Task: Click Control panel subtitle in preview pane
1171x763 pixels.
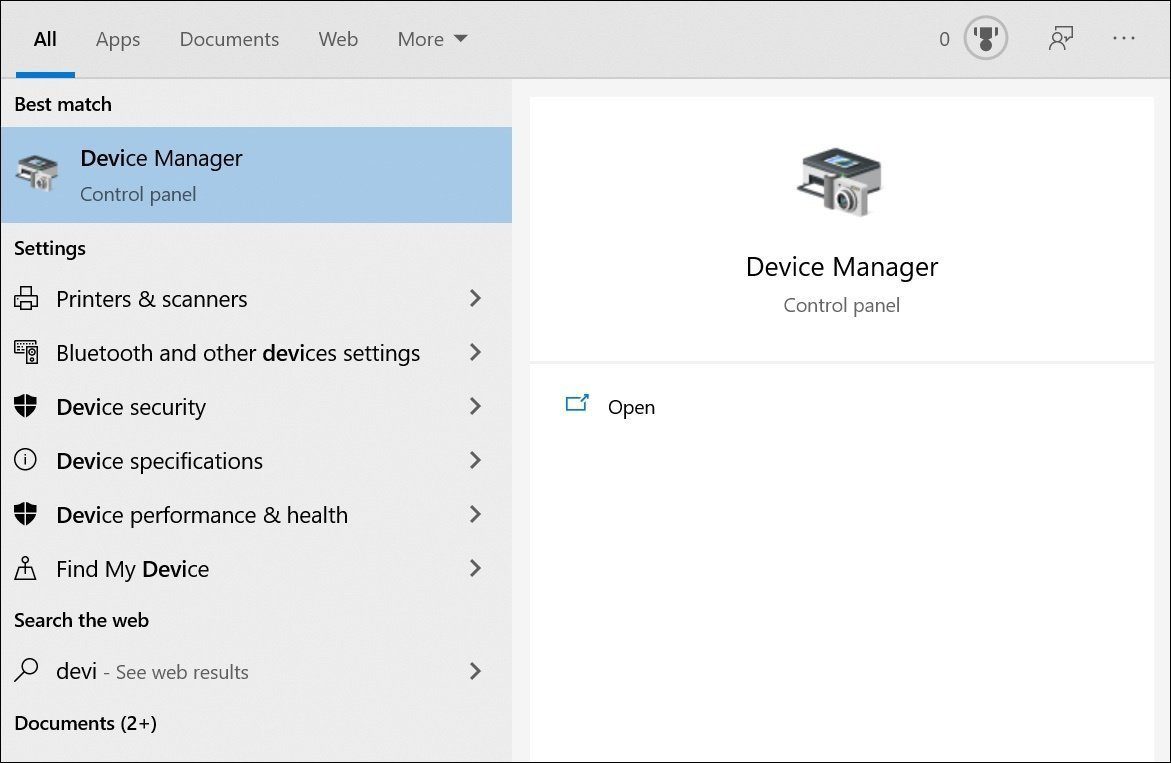Action: (x=841, y=305)
